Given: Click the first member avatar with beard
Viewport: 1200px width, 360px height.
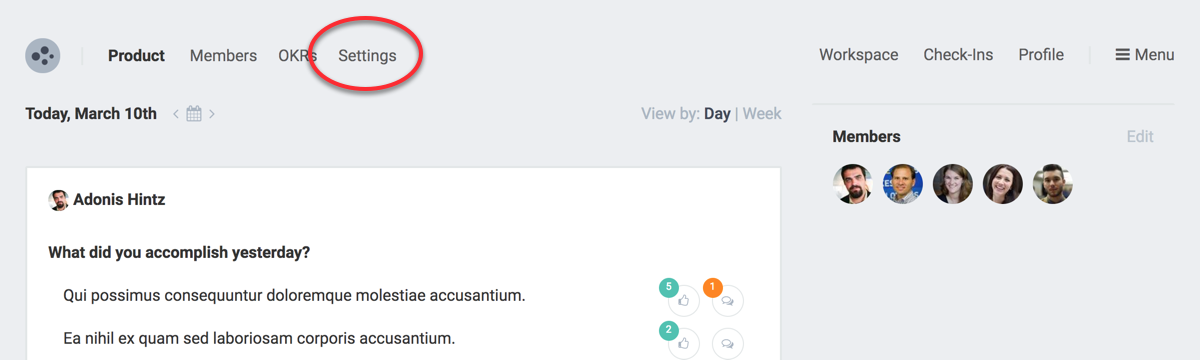Looking at the screenshot, I should [853, 184].
